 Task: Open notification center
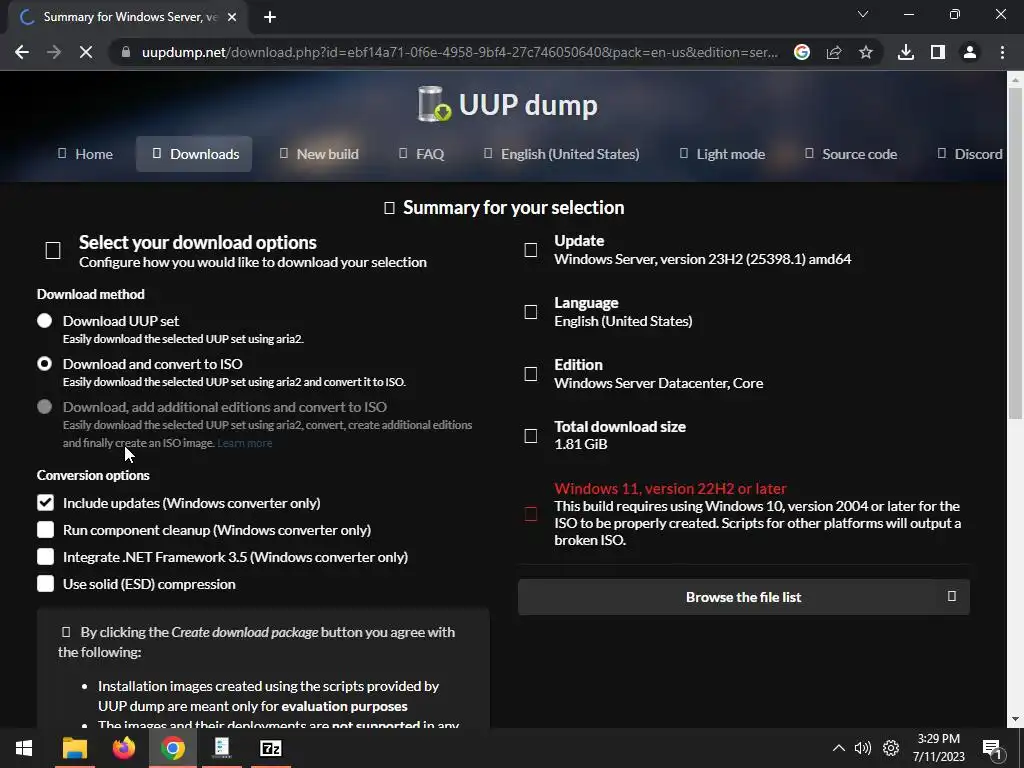click(x=993, y=749)
